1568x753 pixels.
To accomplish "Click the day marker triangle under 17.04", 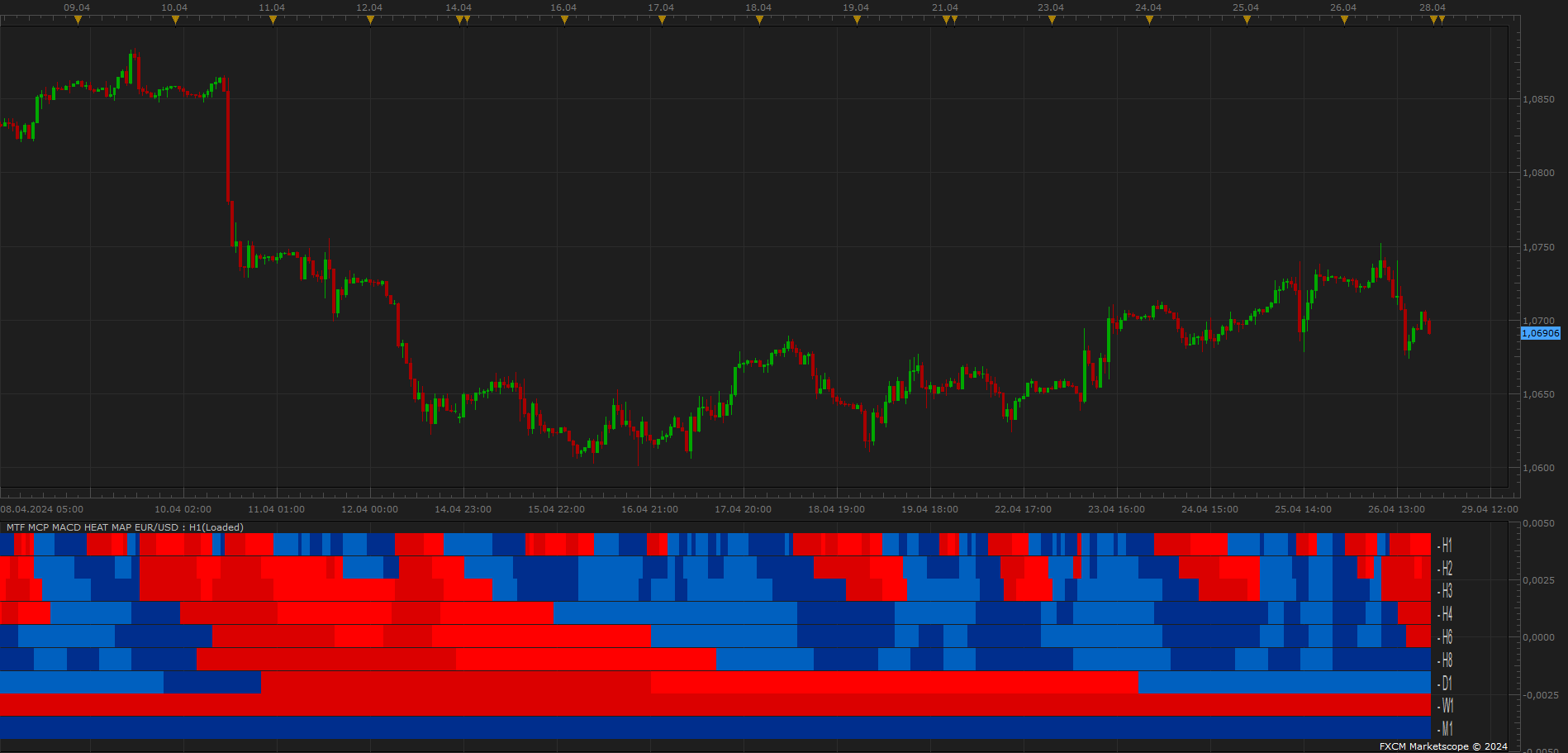I will click(662, 20).
